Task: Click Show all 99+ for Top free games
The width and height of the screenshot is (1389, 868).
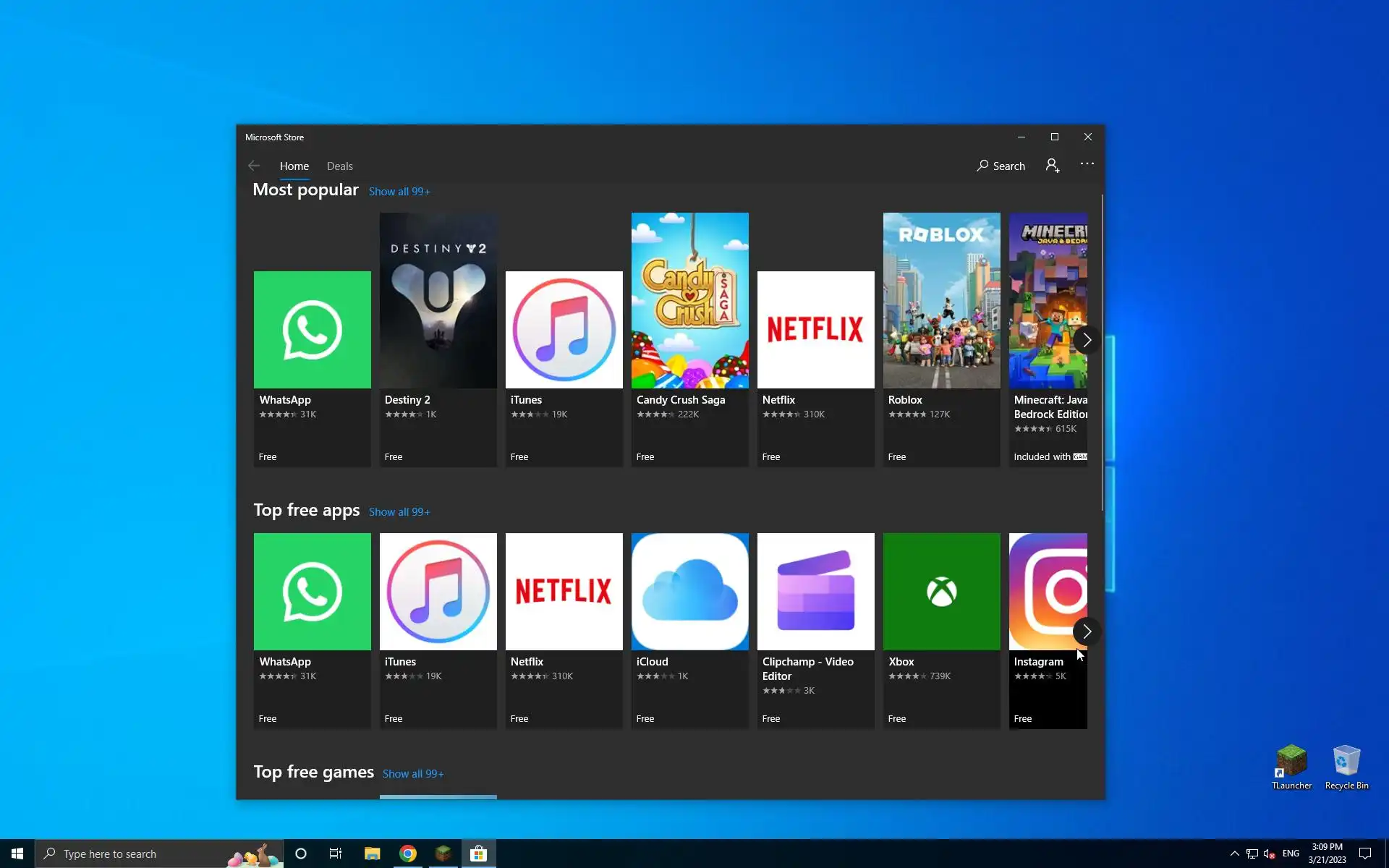Action: click(x=413, y=774)
